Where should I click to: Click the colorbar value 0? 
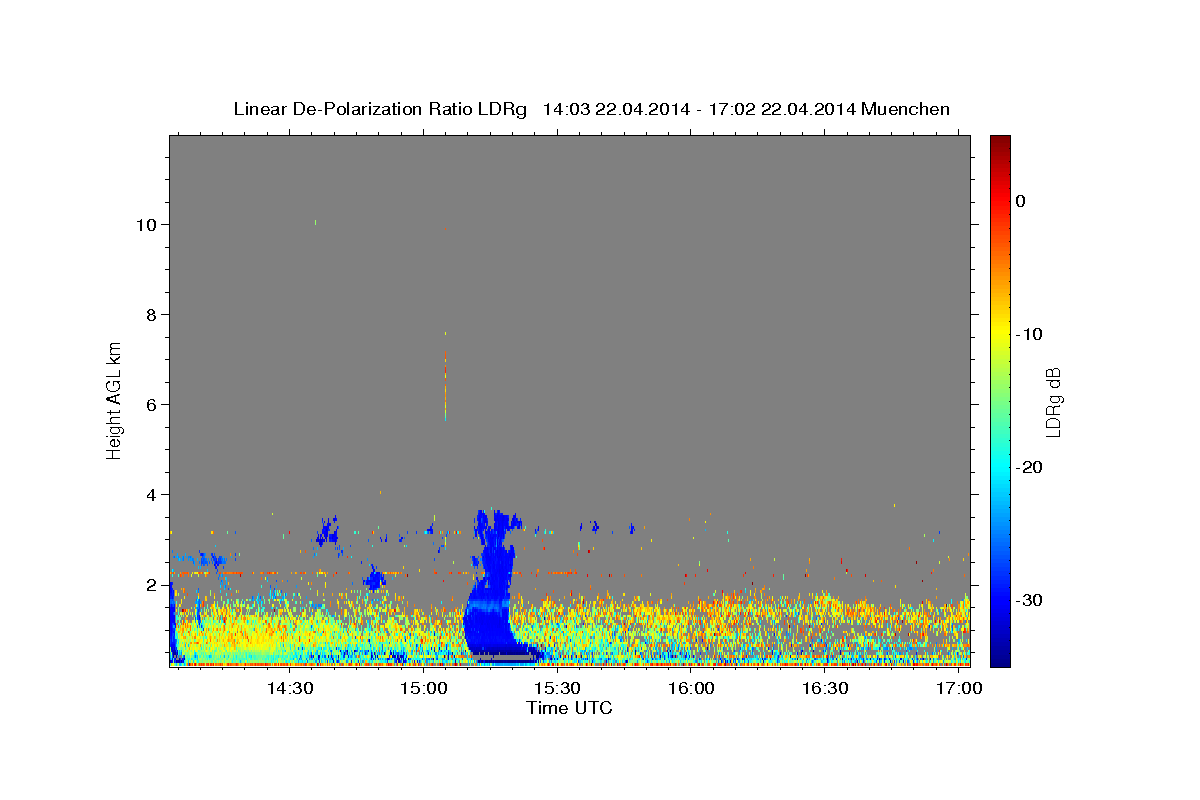1020,201
